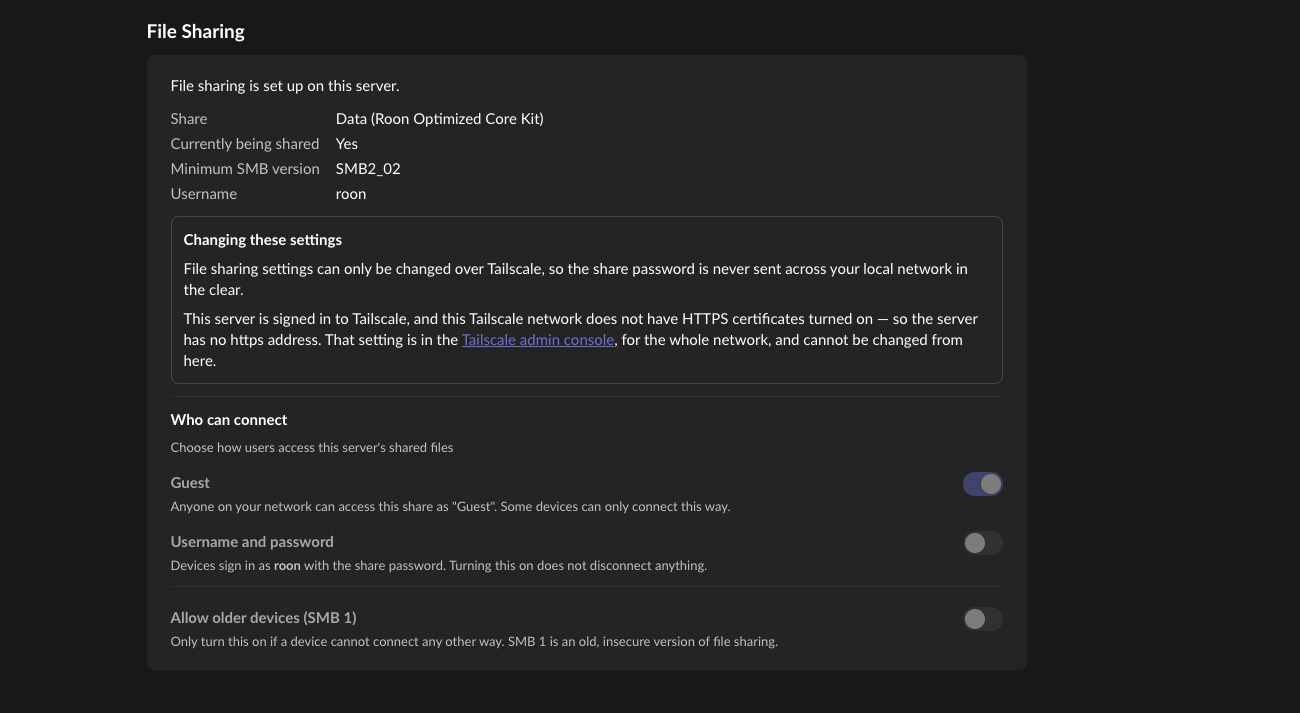
Task: Open the Tailscale admin console link
Action: click(x=538, y=340)
